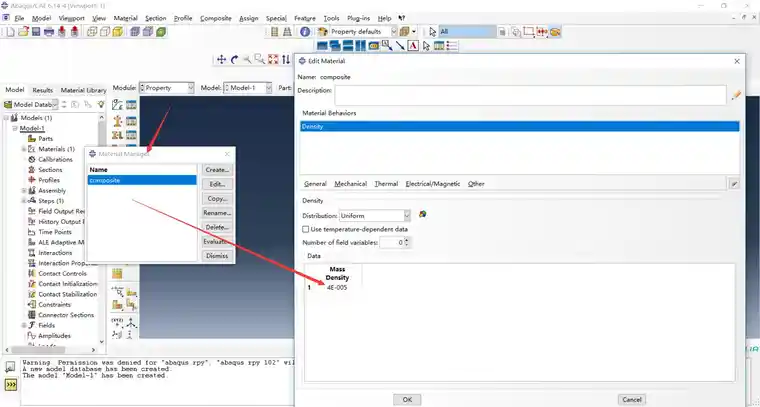The width and height of the screenshot is (760, 407).
Task: Expand the Steps (1) tree node
Action: [24, 201]
